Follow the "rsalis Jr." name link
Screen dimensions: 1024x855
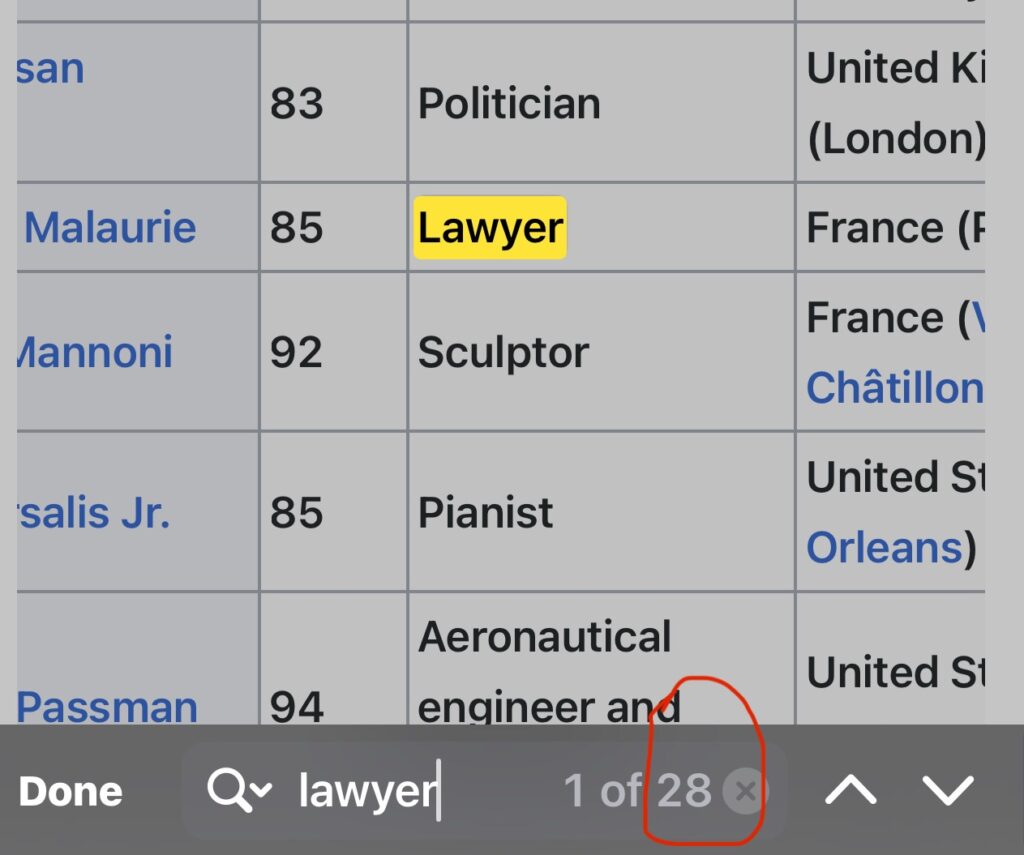93,513
